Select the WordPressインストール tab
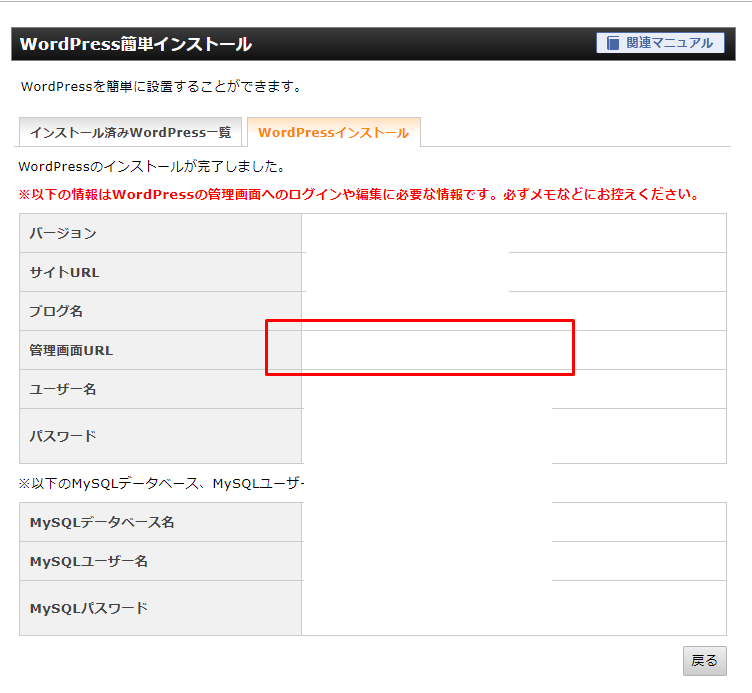 tap(334, 132)
